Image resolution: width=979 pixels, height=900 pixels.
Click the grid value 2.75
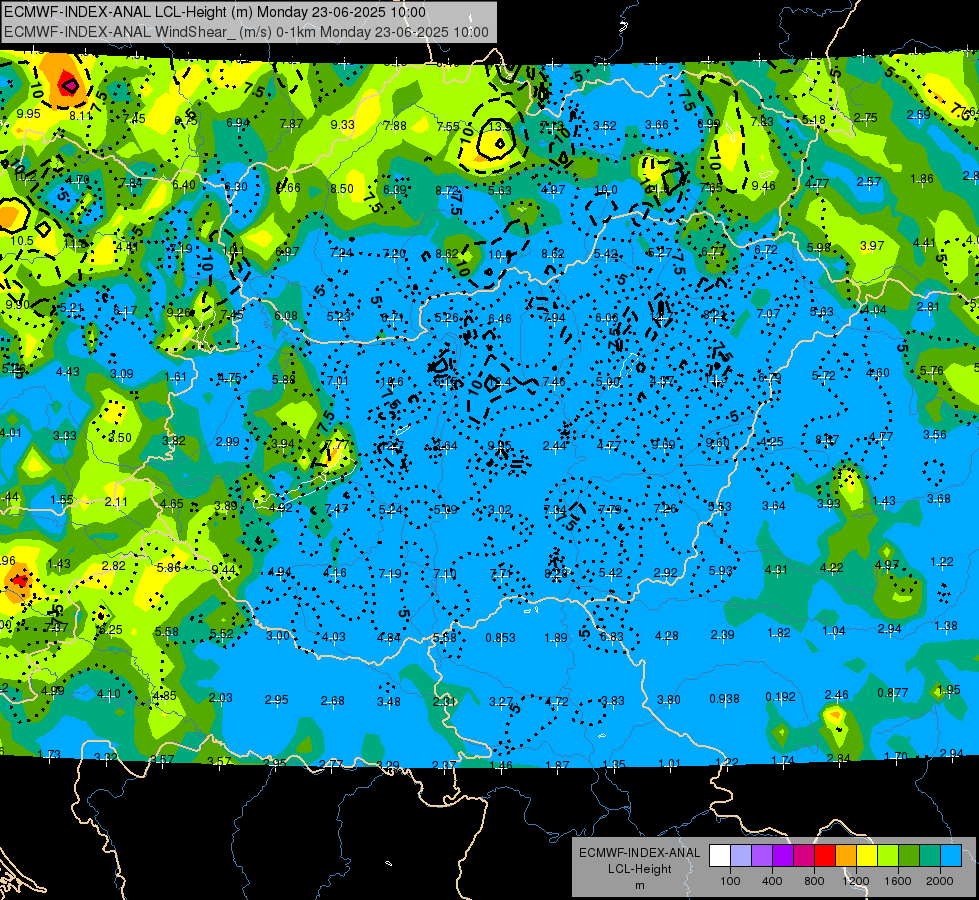coord(865,117)
